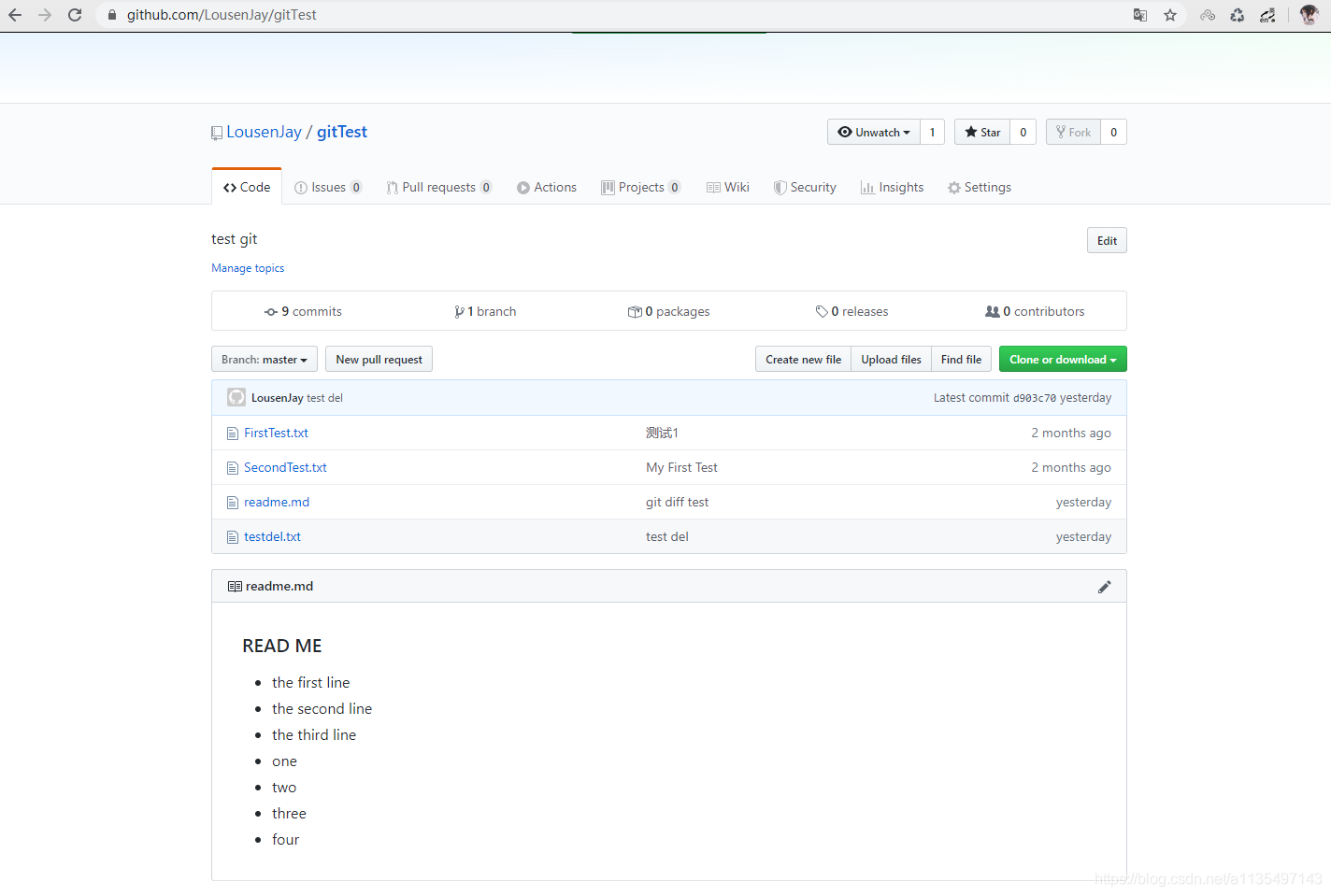Open the Security tab

(x=805, y=187)
